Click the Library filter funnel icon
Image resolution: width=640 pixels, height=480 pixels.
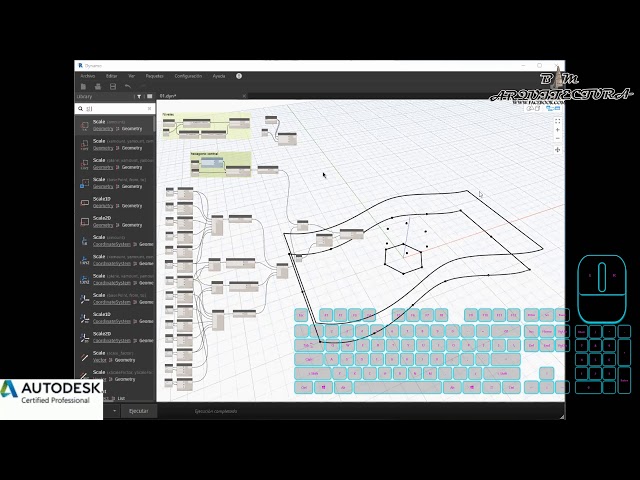point(139,97)
